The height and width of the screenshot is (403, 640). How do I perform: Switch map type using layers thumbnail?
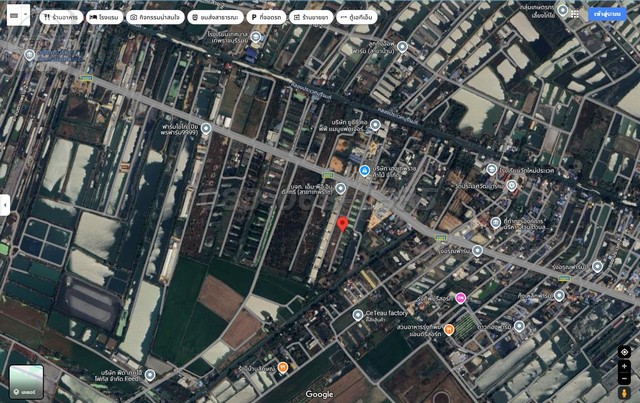(x=26, y=380)
